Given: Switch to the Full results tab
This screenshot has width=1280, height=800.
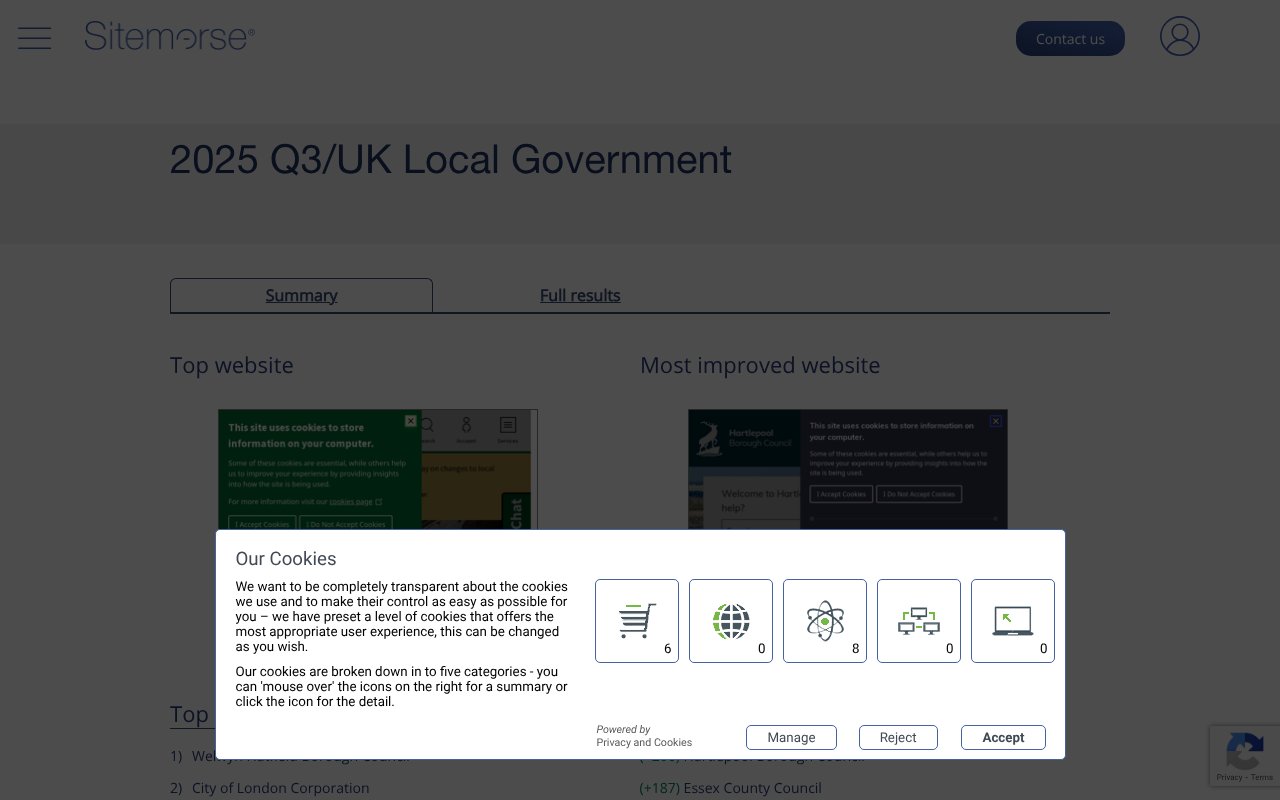Looking at the screenshot, I should pos(580,295).
